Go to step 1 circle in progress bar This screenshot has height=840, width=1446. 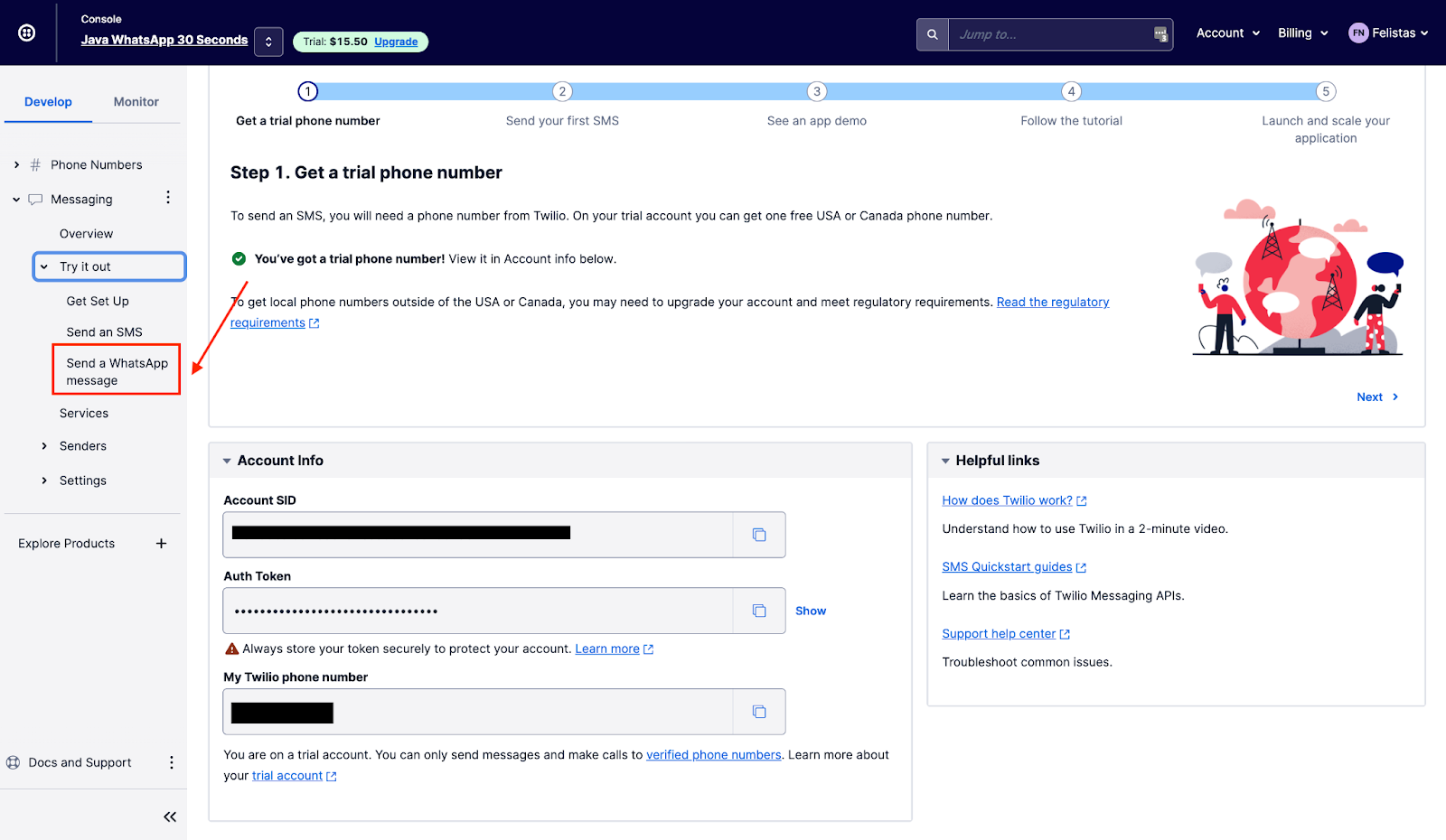308,91
